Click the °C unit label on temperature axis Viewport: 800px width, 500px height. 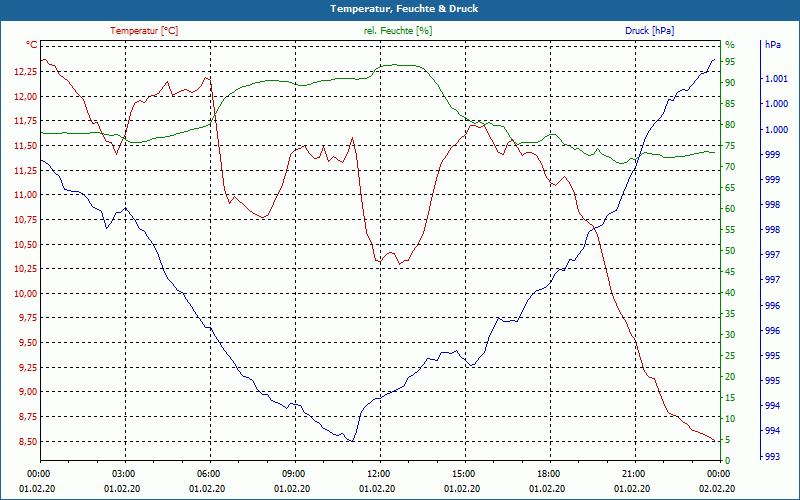(32, 45)
